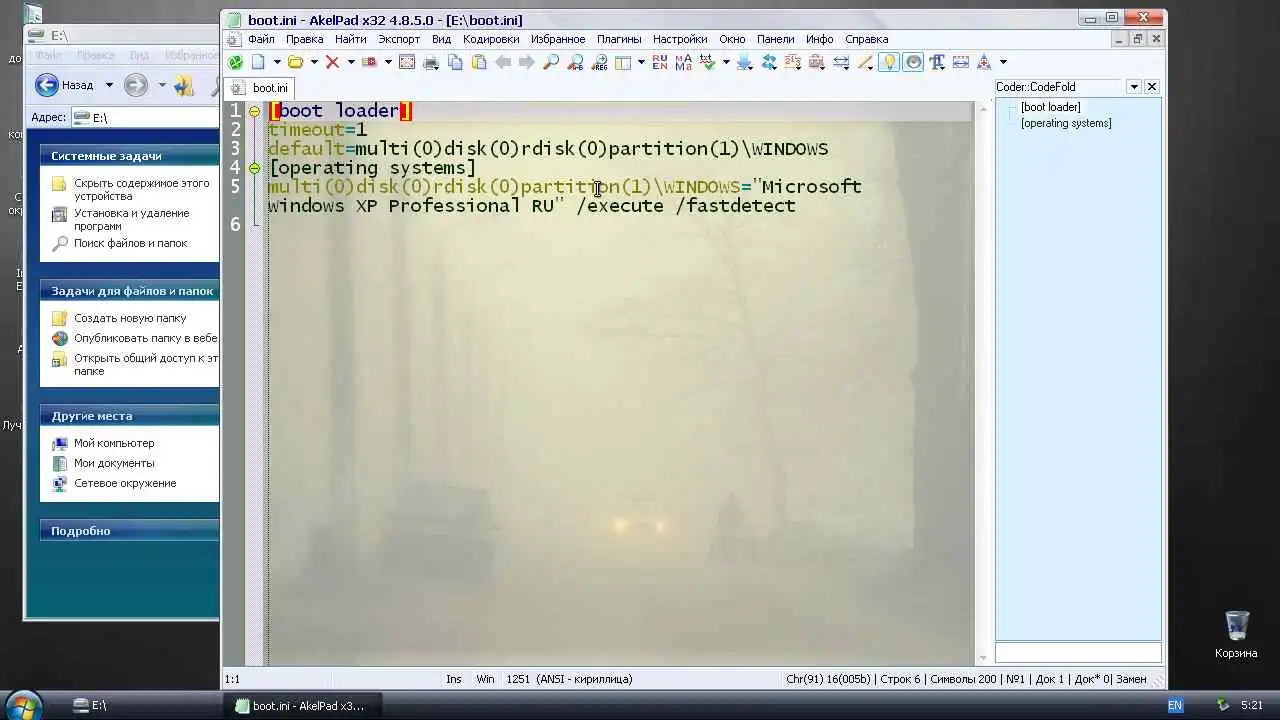This screenshot has height=720, width=1280.
Task: Click the red toolbox toolbar icon
Action: tap(369, 62)
